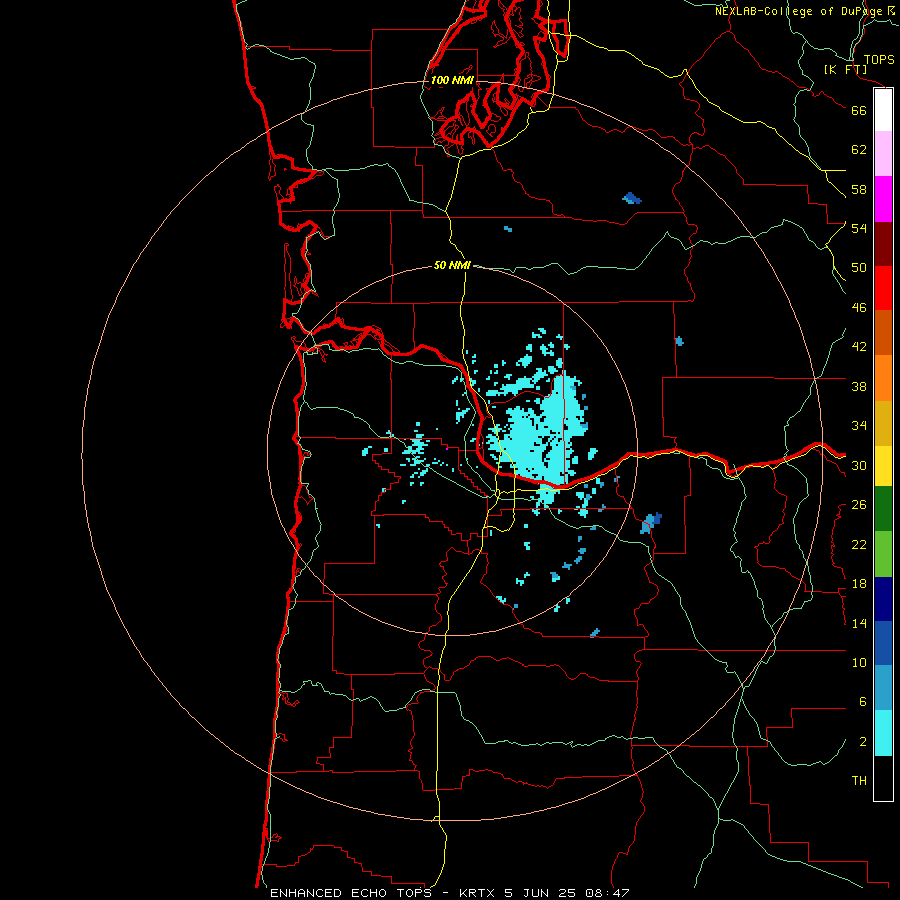Click the dark red legend swatch
The image size is (900, 900).
(883, 243)
